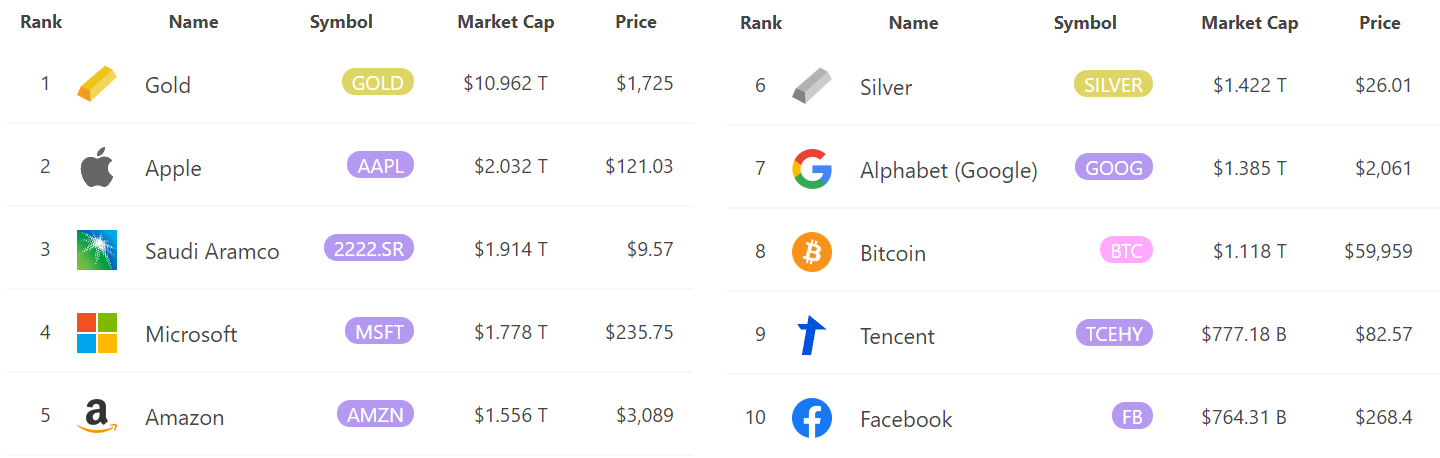1440x458 pixels.
Task: Select the yellow GOLD symbol tag
Action: coord(378,82)
